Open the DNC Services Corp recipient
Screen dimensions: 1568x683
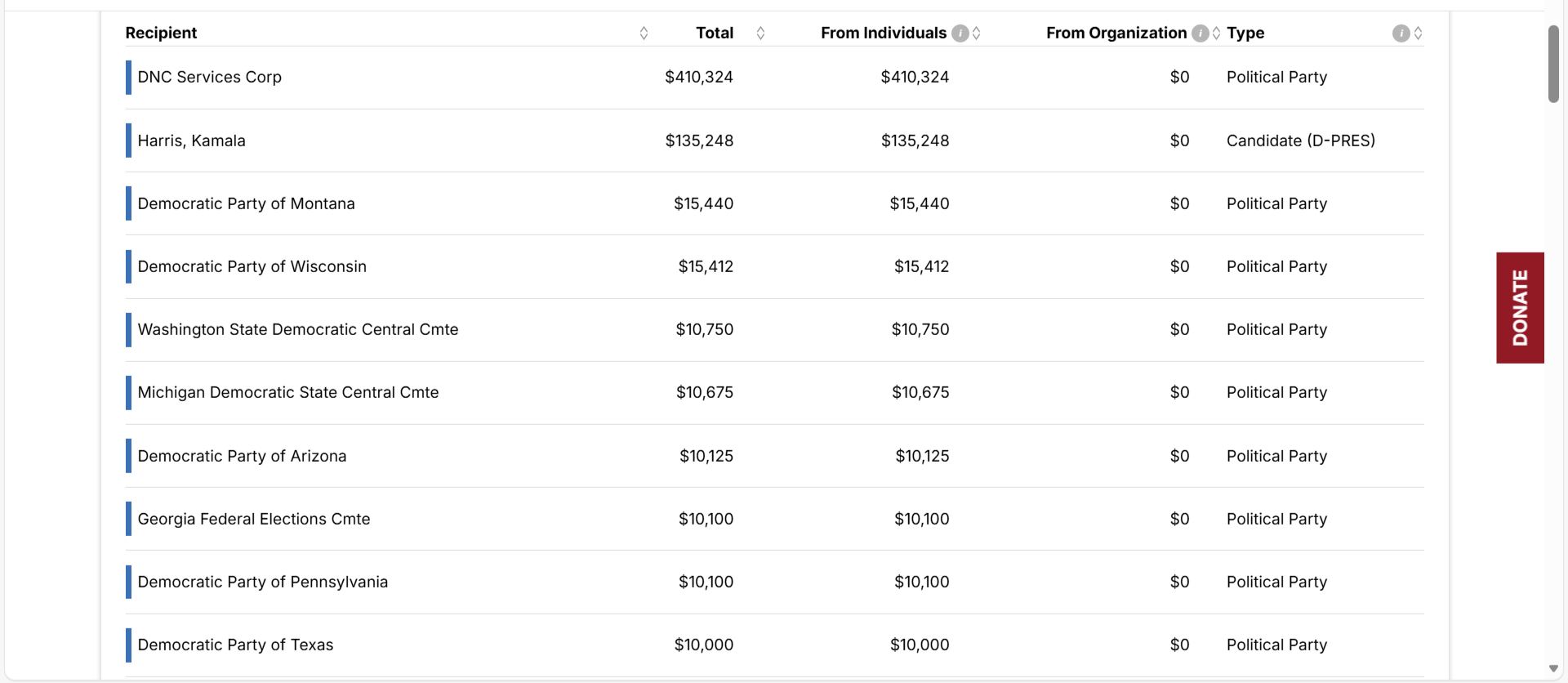[209, 78]
